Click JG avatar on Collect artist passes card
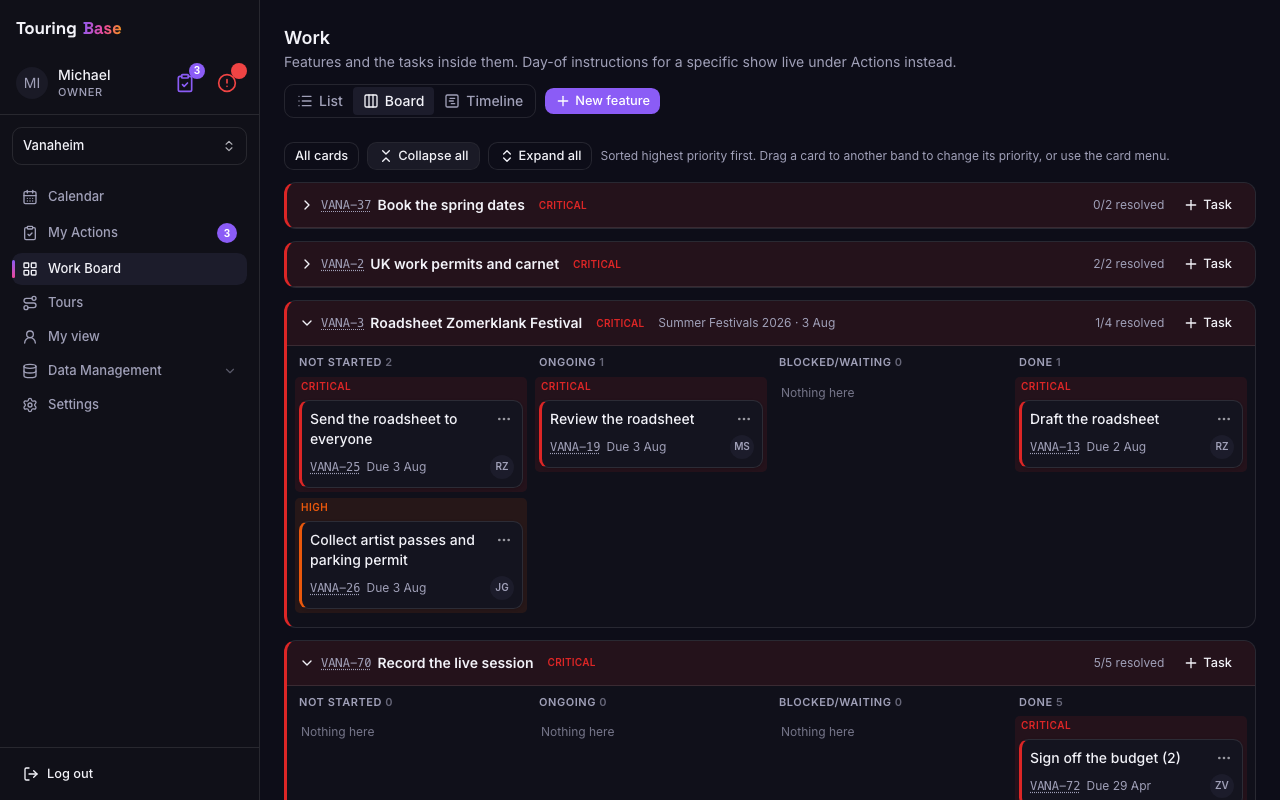Viewport: 1280px width, 800px height. [x=502, y=587]
